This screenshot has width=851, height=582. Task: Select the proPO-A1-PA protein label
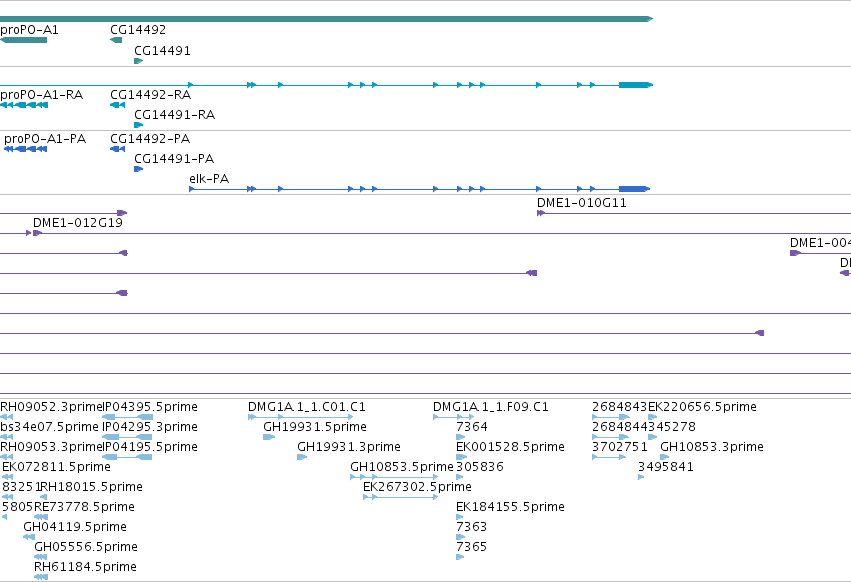click(45, 139)
